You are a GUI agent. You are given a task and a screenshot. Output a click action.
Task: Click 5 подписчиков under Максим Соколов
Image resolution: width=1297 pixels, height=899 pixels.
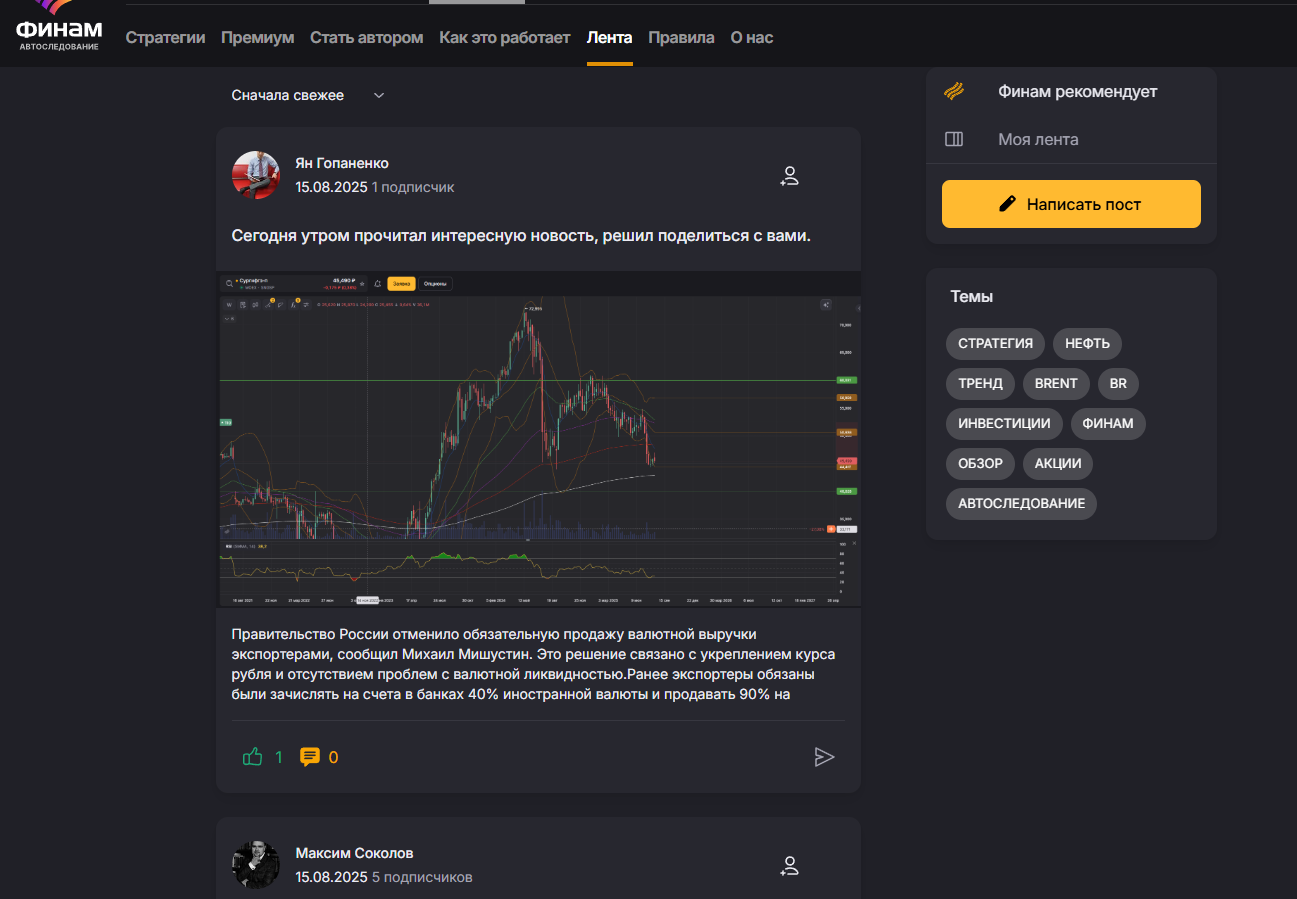[x=422, y=877]
